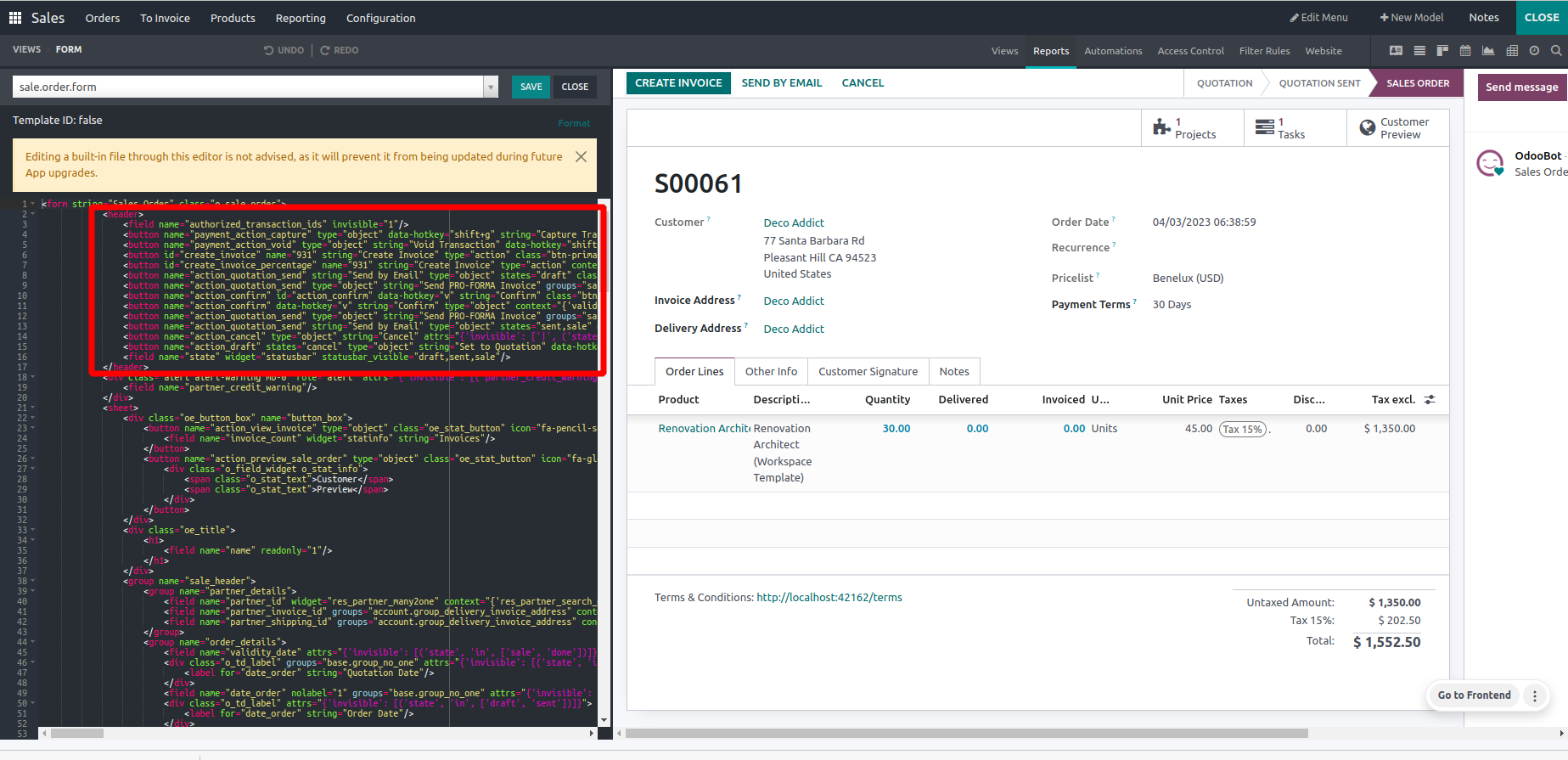Screen dimensions: 1568x760
Task: Click the Customer Preview globe icon
Action: 1368,127
